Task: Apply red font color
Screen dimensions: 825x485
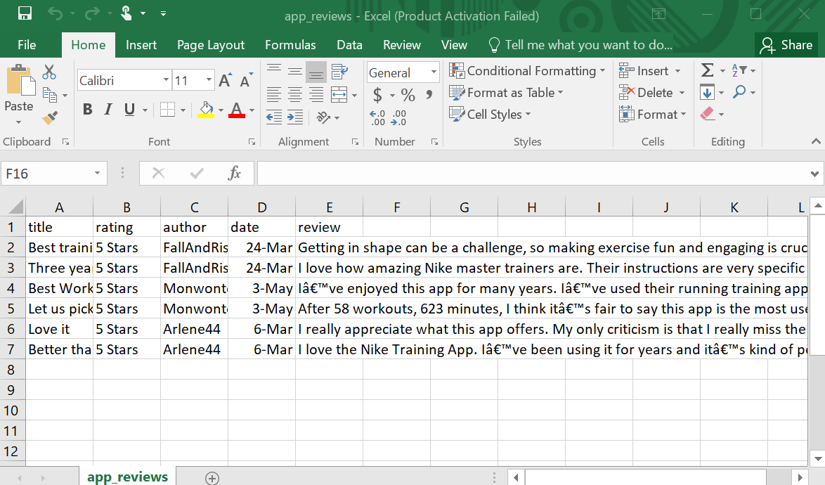Action: coord(237,109)
